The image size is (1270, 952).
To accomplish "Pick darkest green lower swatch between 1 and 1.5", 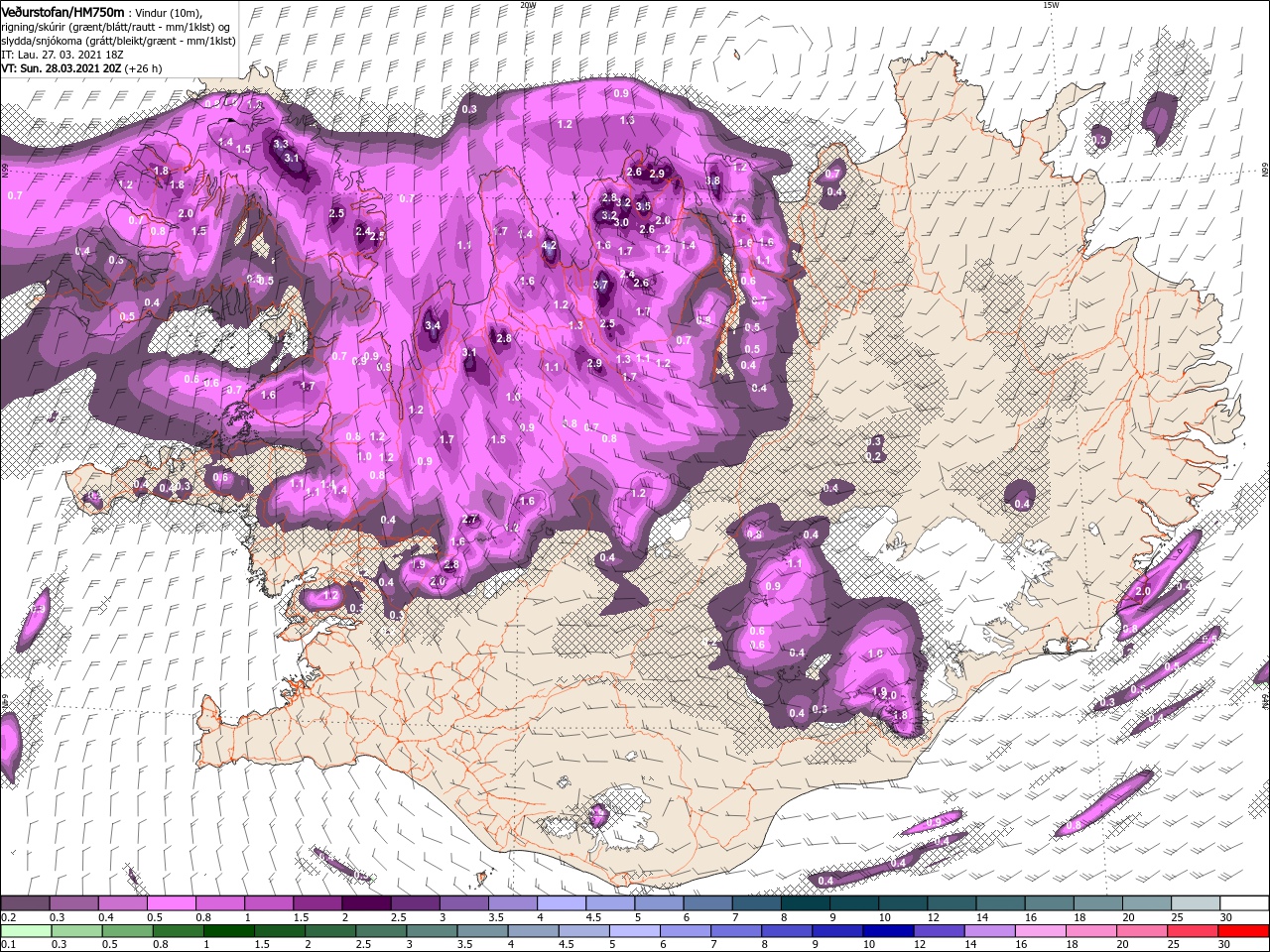I will (229, 930).
